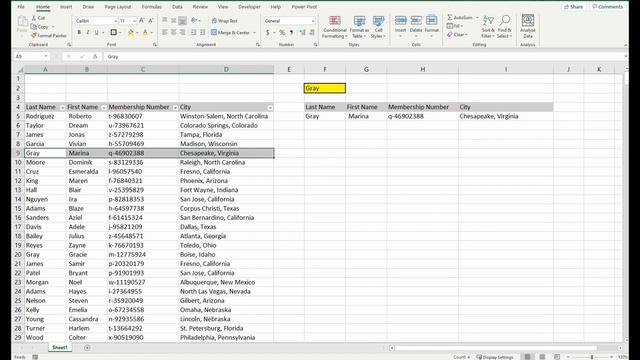Toggle Underline formatting
640x360 pixels.
(96, 32)
